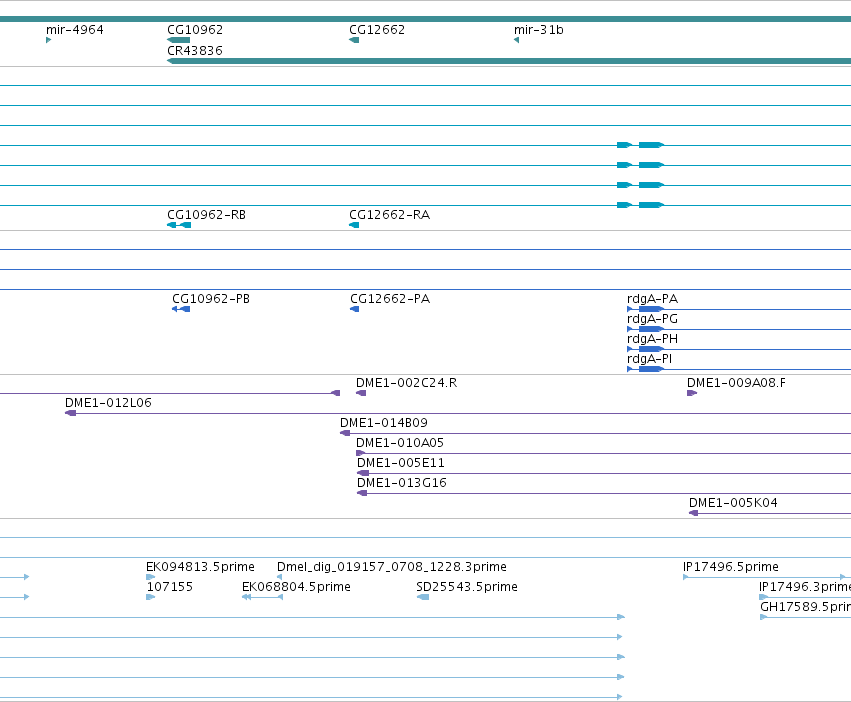
Task: Select the EK068804.5prime EST feature
Action: click(263, 597)
